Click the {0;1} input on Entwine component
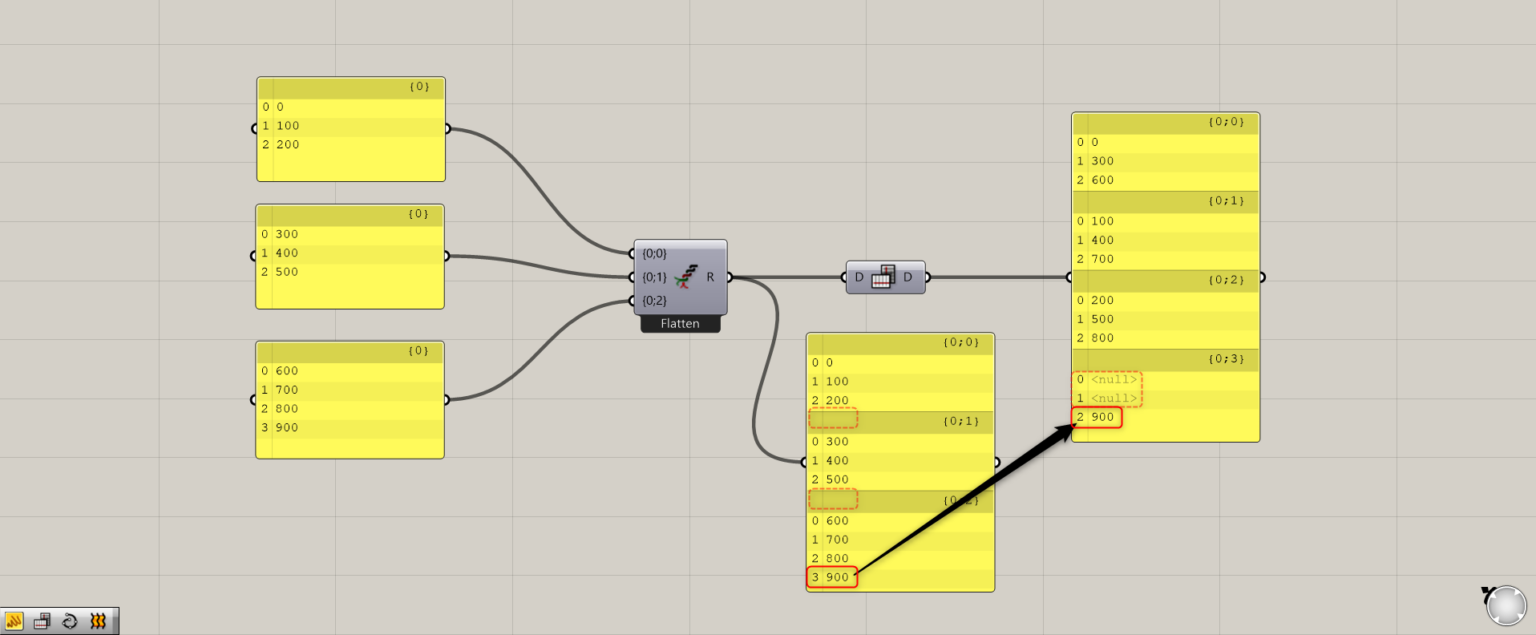The width and height of the screenshot is (1536, 635). pos(654,277)
